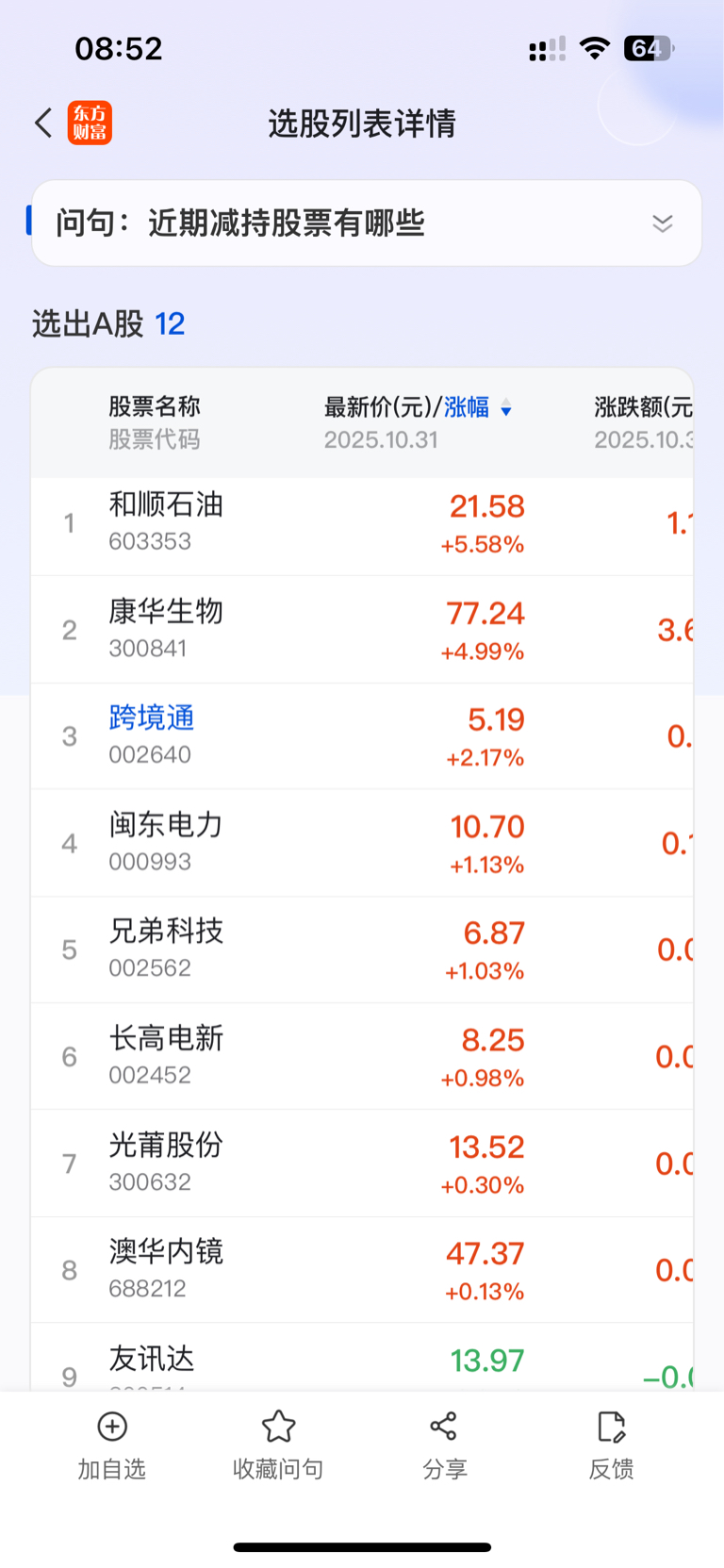724x1568 pixels.
Task: Tap the 分享 share icon
Action: point(444,1427)
